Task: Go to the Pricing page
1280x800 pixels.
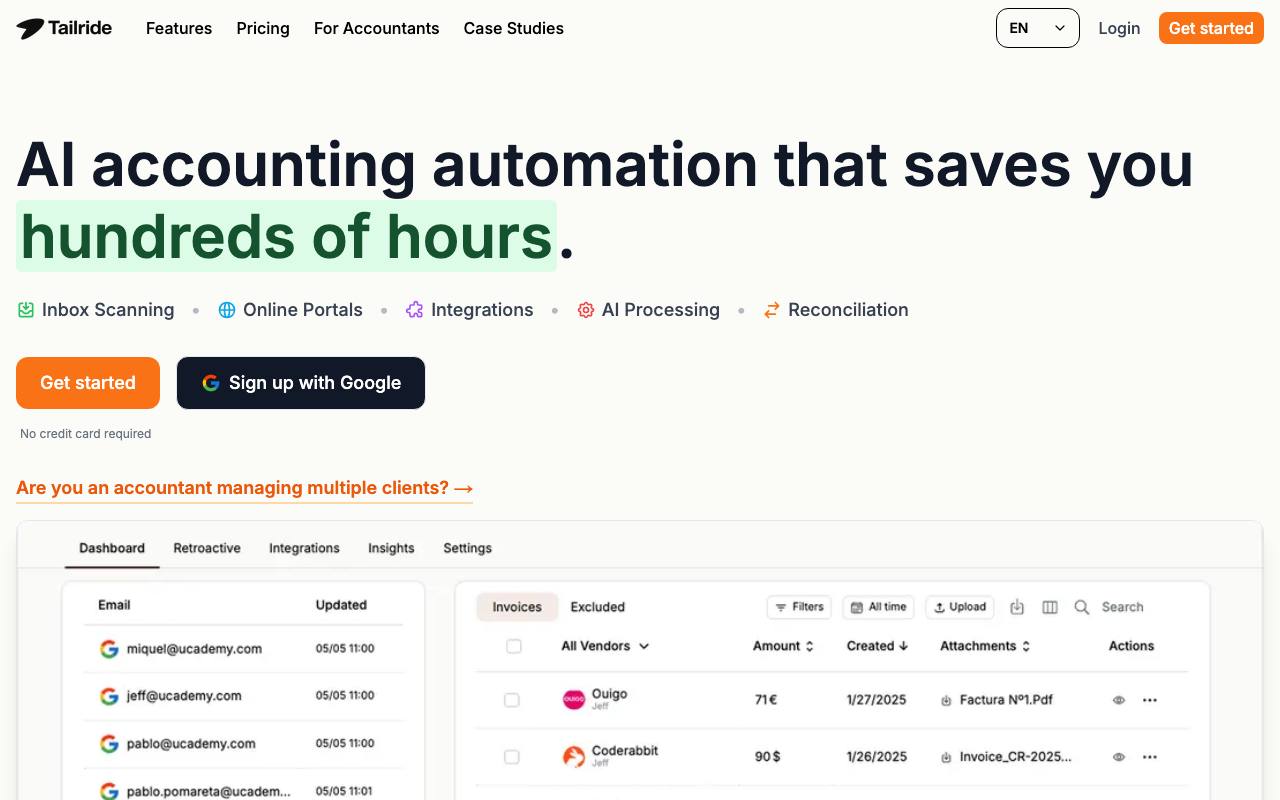Action: point(263,28)
